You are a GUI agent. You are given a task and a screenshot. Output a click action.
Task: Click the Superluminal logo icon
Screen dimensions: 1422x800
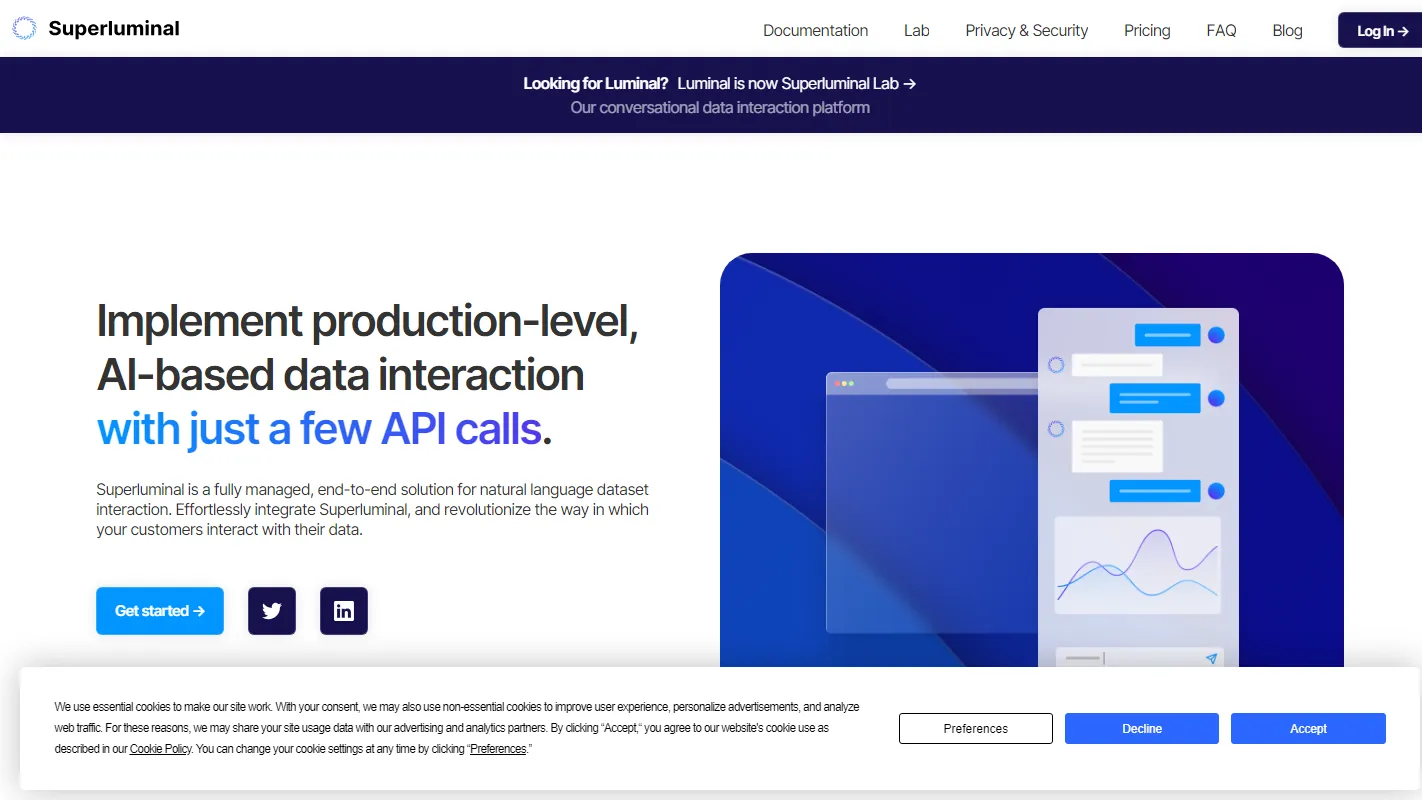point(24,29)
